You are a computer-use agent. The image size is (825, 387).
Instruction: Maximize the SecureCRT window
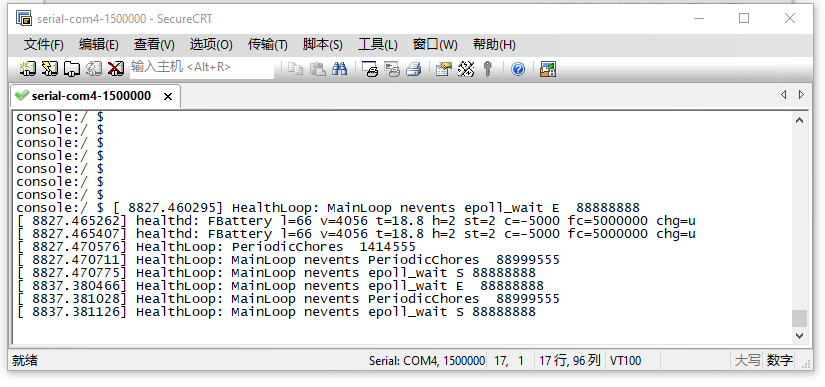744,18
